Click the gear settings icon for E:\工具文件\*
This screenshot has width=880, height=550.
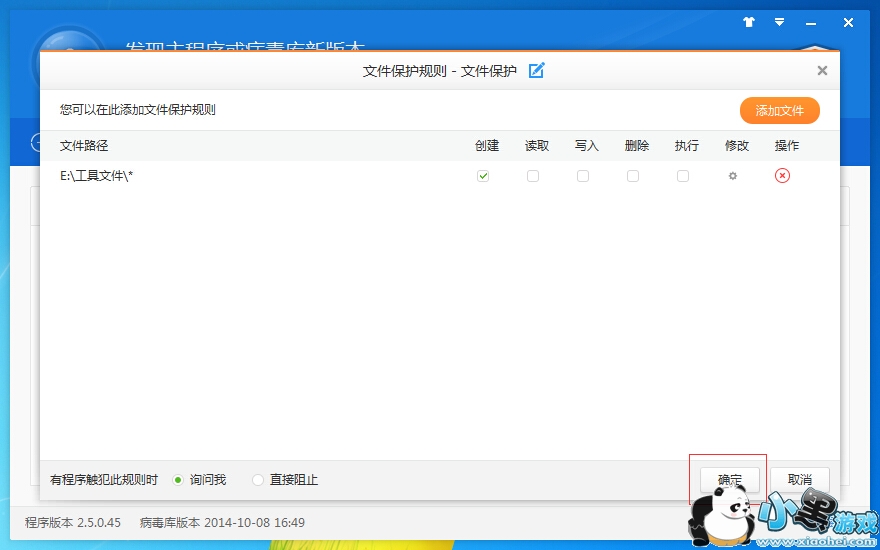coord(732,176)
